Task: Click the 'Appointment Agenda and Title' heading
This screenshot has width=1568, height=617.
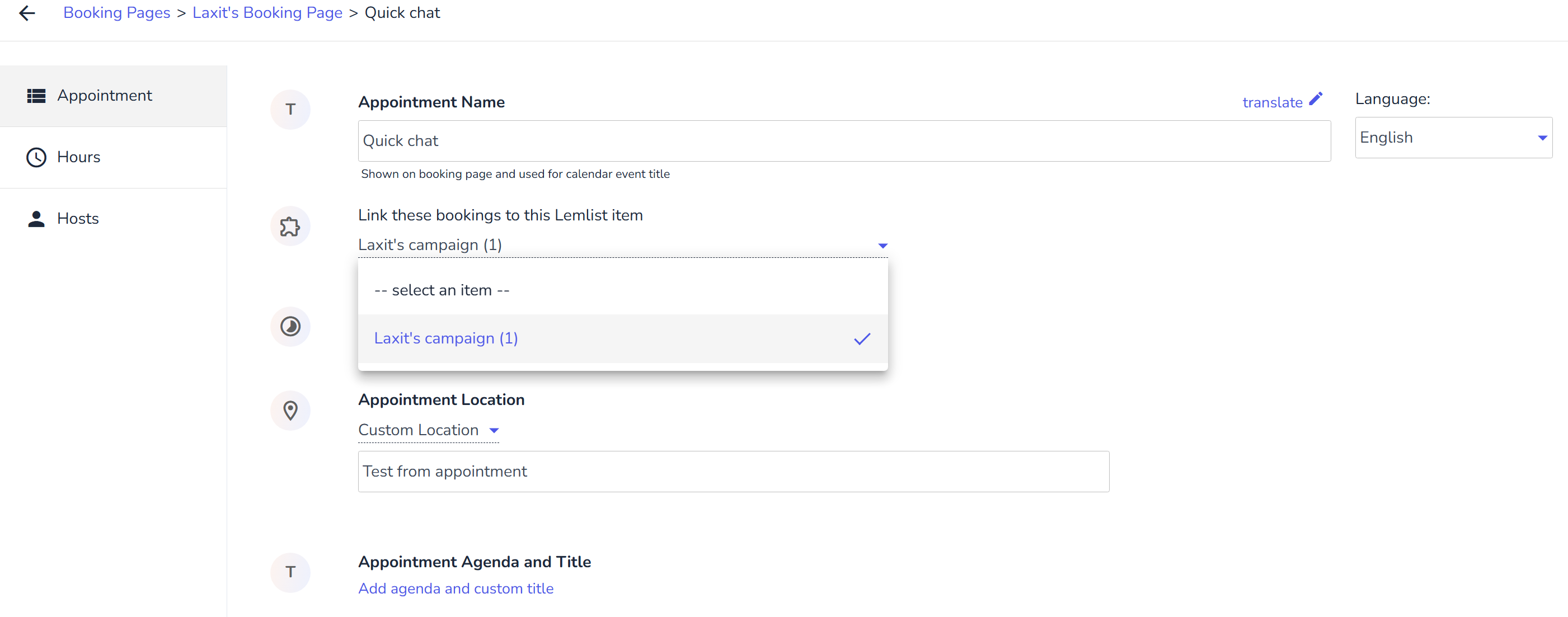Action: tap(475, 562)
